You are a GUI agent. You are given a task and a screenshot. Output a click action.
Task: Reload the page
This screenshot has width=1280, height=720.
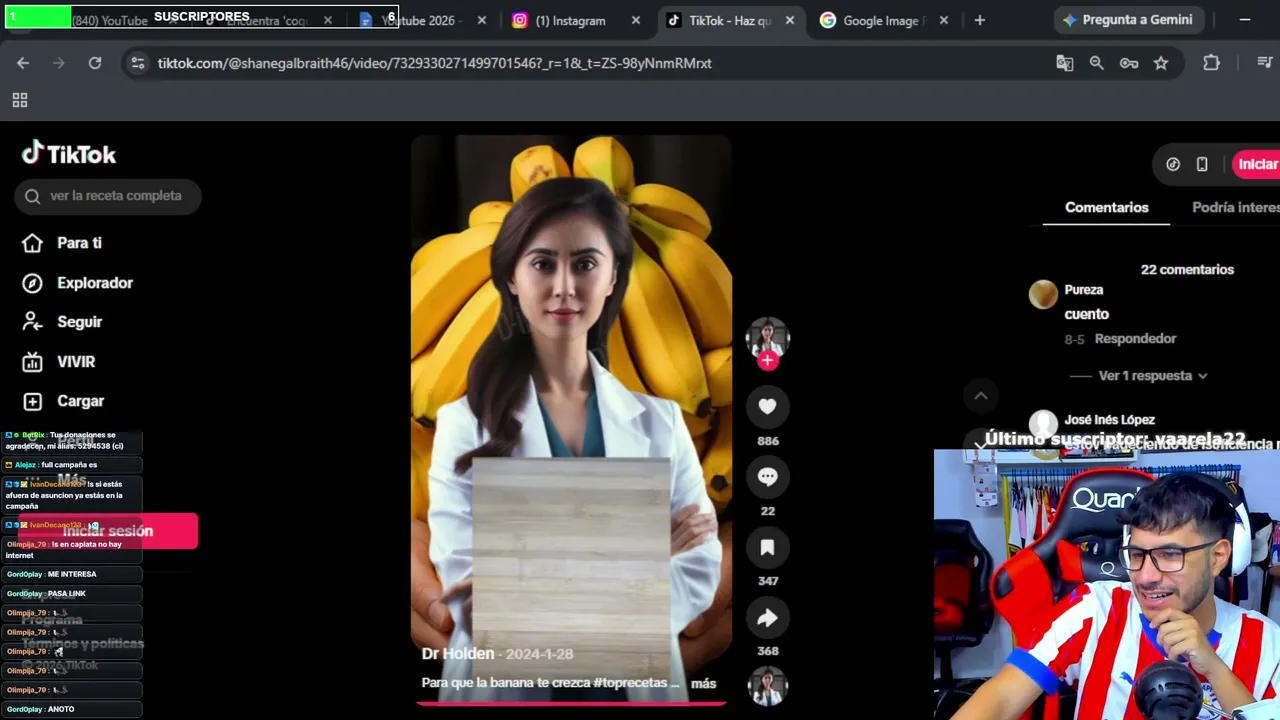[x=95, y=63]
